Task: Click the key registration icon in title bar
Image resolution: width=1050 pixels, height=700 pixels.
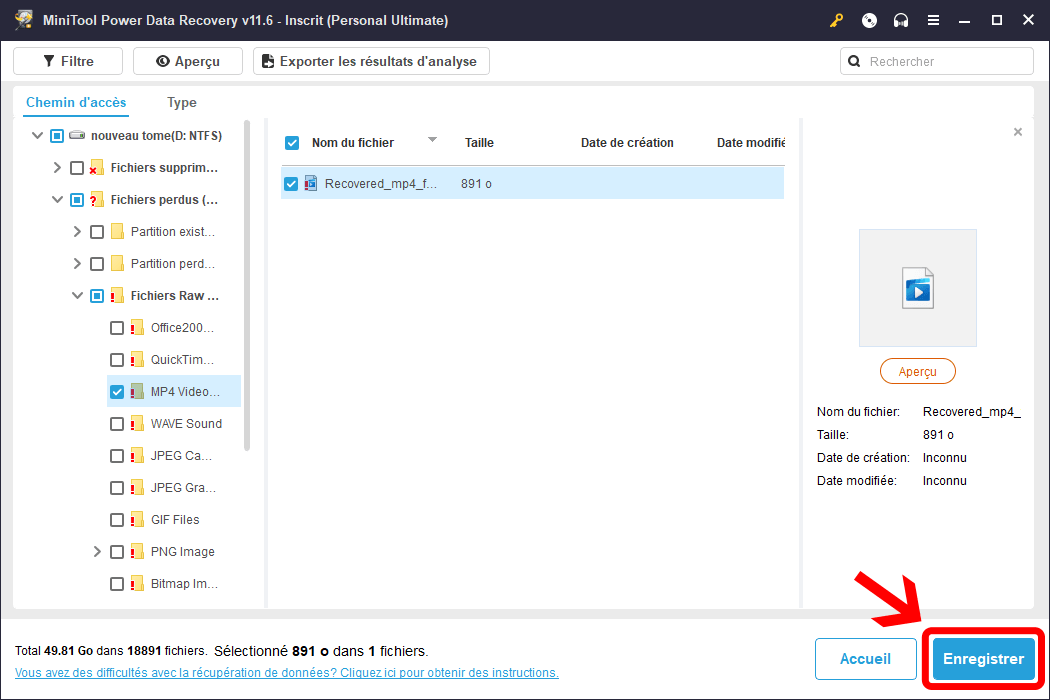Action: tap(837, 21)
